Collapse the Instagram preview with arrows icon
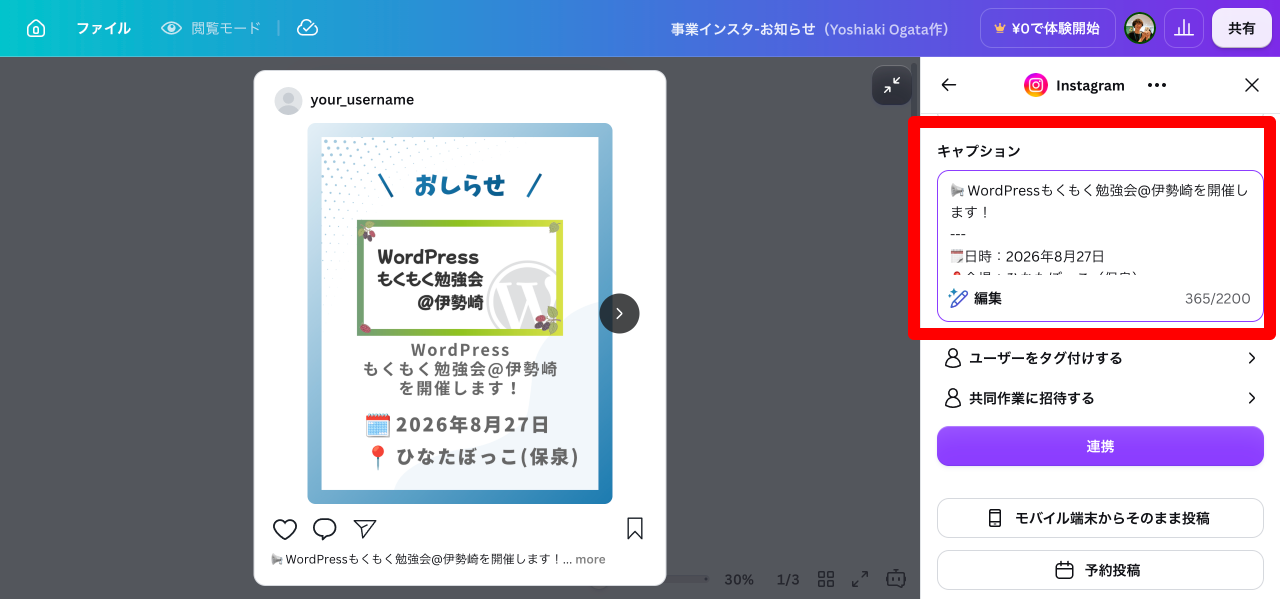 [892, 86]
